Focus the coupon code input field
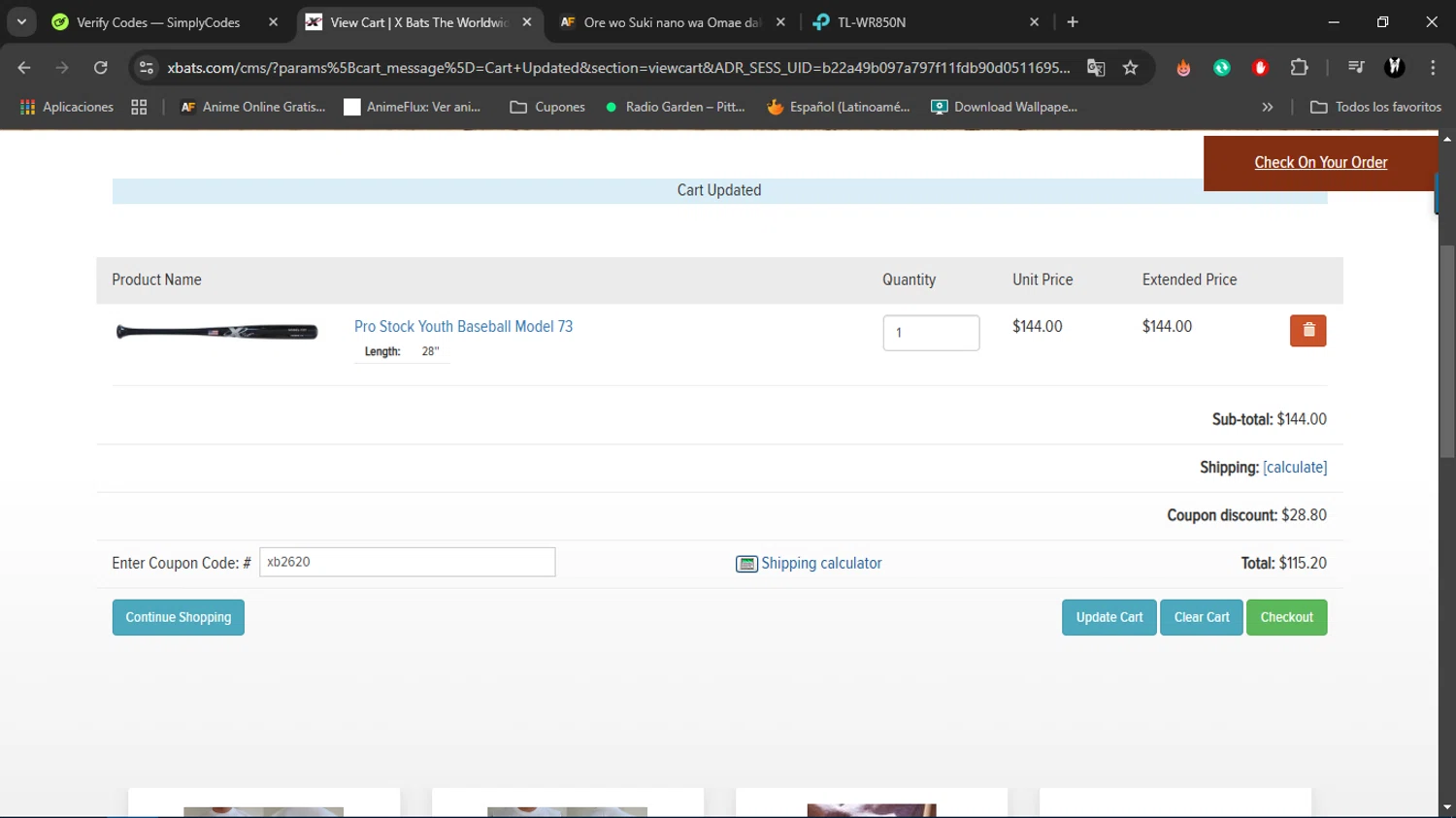This screenshot has width=1456, height=818. (x=408, y=562)
